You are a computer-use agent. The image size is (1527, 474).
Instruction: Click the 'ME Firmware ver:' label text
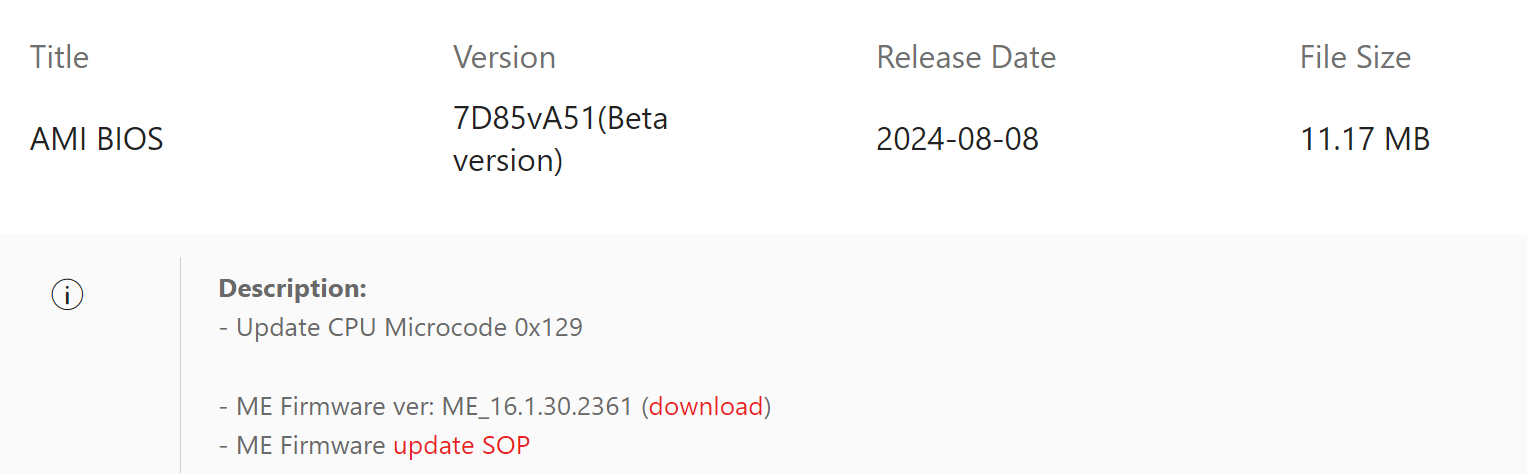(x=332, y=407)
